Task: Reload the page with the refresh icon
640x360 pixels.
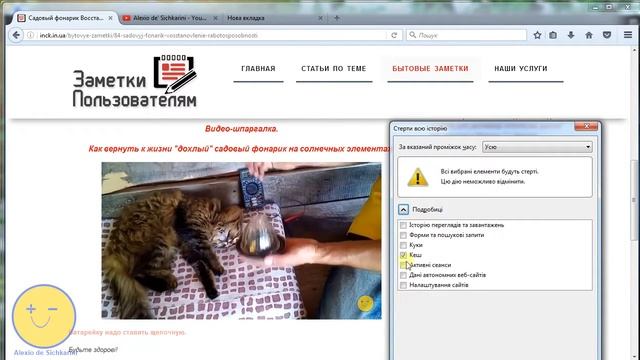Action: [x=394, y=35]
